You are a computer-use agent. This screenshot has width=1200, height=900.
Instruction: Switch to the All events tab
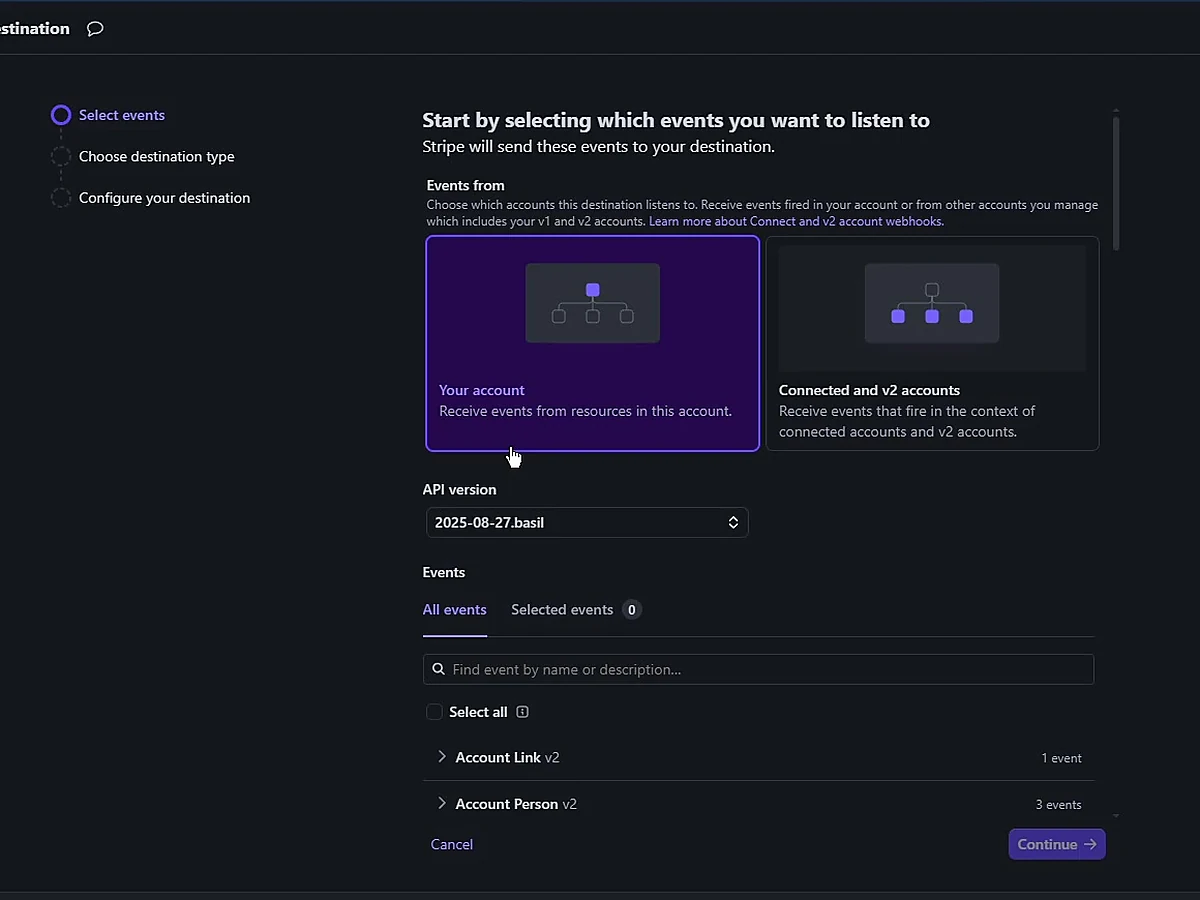click(455, 610)
